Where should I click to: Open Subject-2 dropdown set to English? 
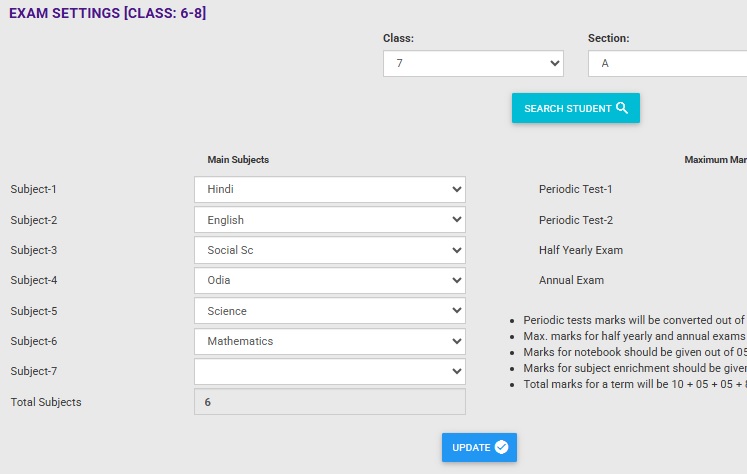click(x=330, y=220)
